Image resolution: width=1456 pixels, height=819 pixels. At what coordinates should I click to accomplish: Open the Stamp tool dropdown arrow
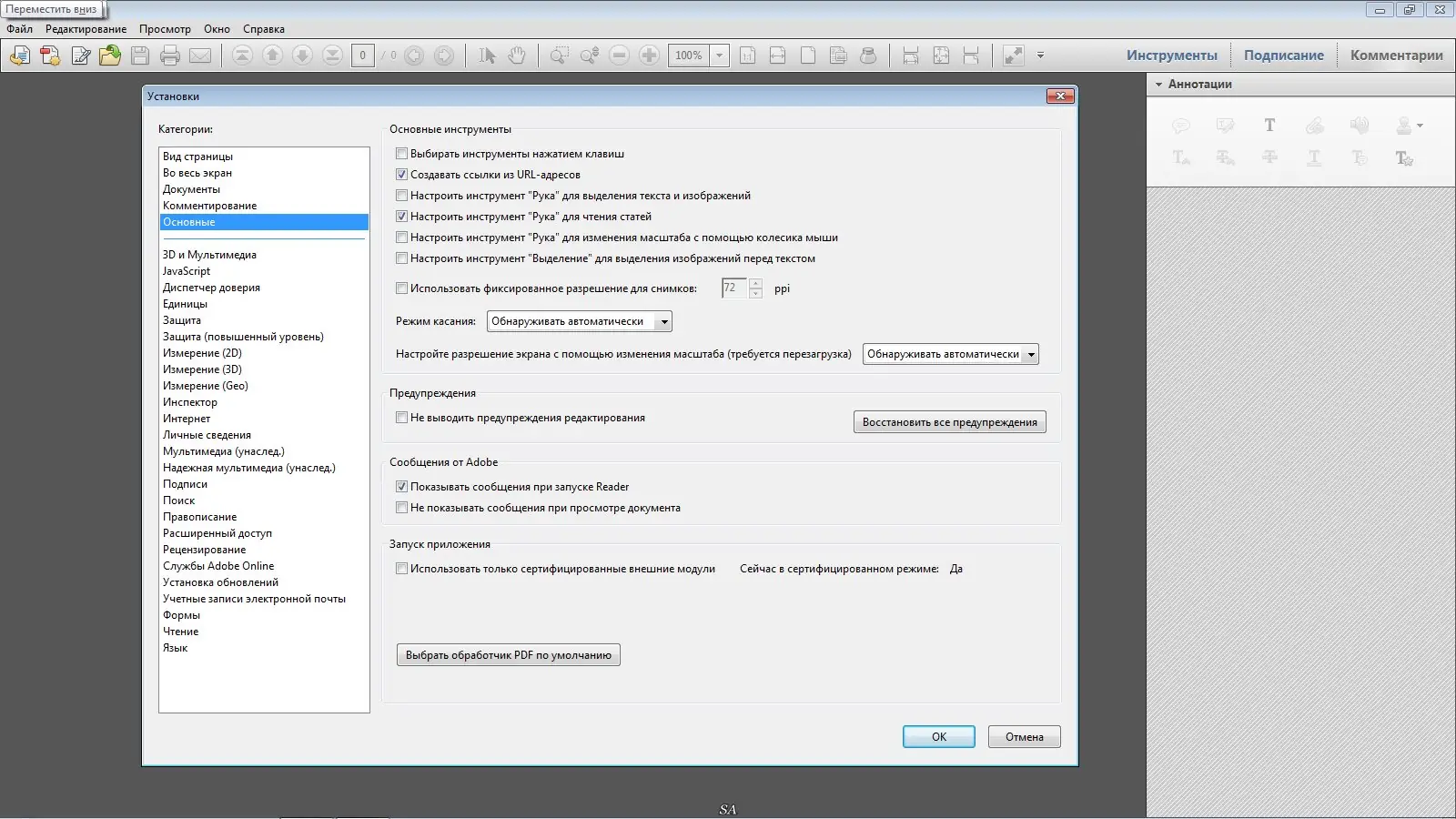click(1421, 126)
